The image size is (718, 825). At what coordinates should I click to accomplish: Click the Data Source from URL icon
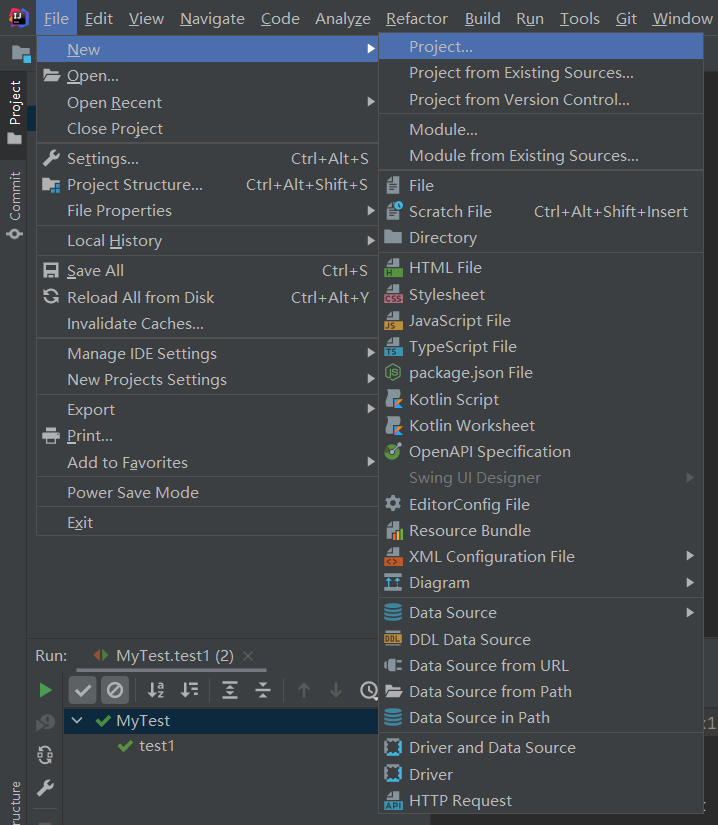pos(393,665)
